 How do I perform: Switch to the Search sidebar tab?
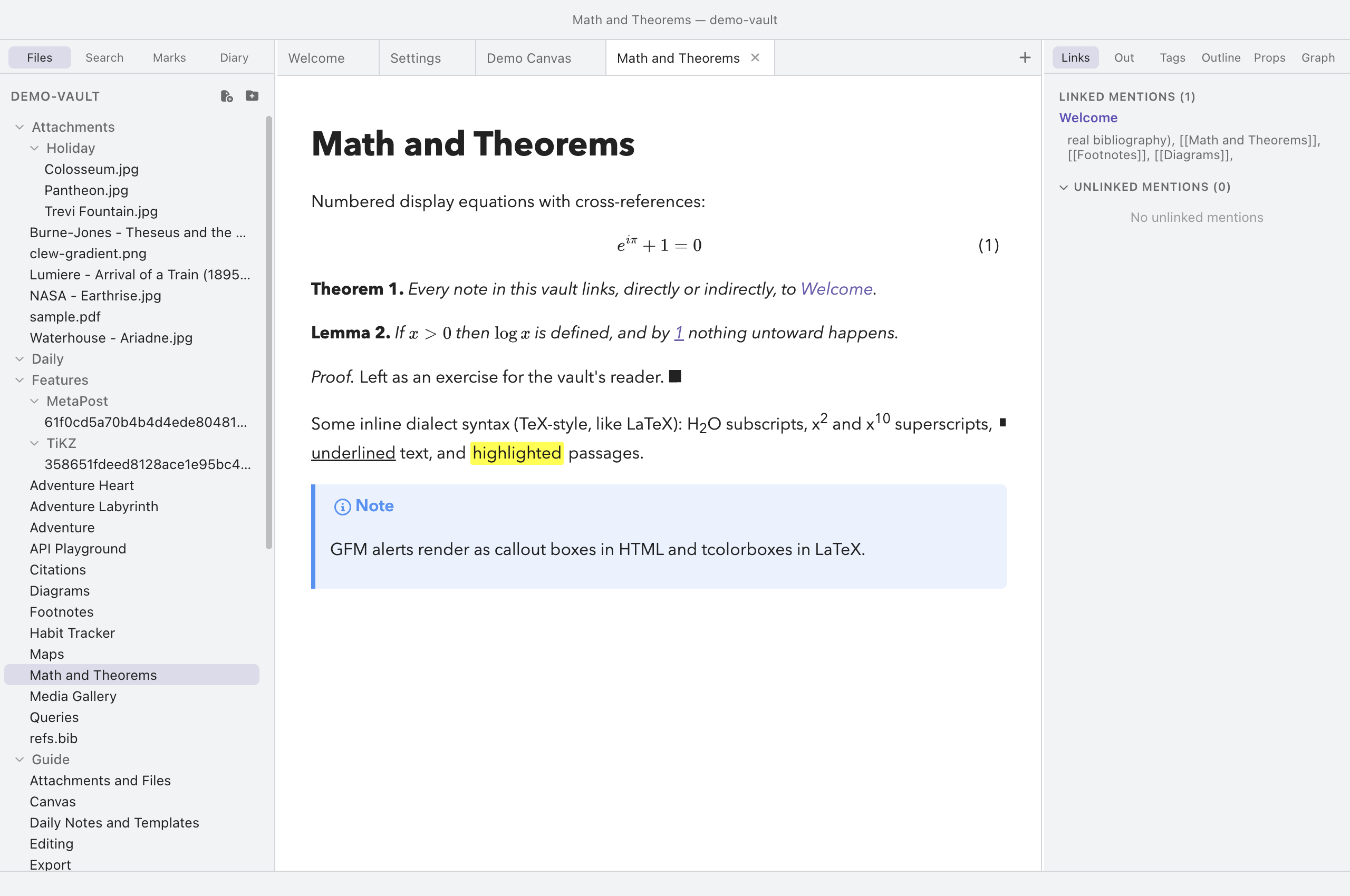point(104,58)
